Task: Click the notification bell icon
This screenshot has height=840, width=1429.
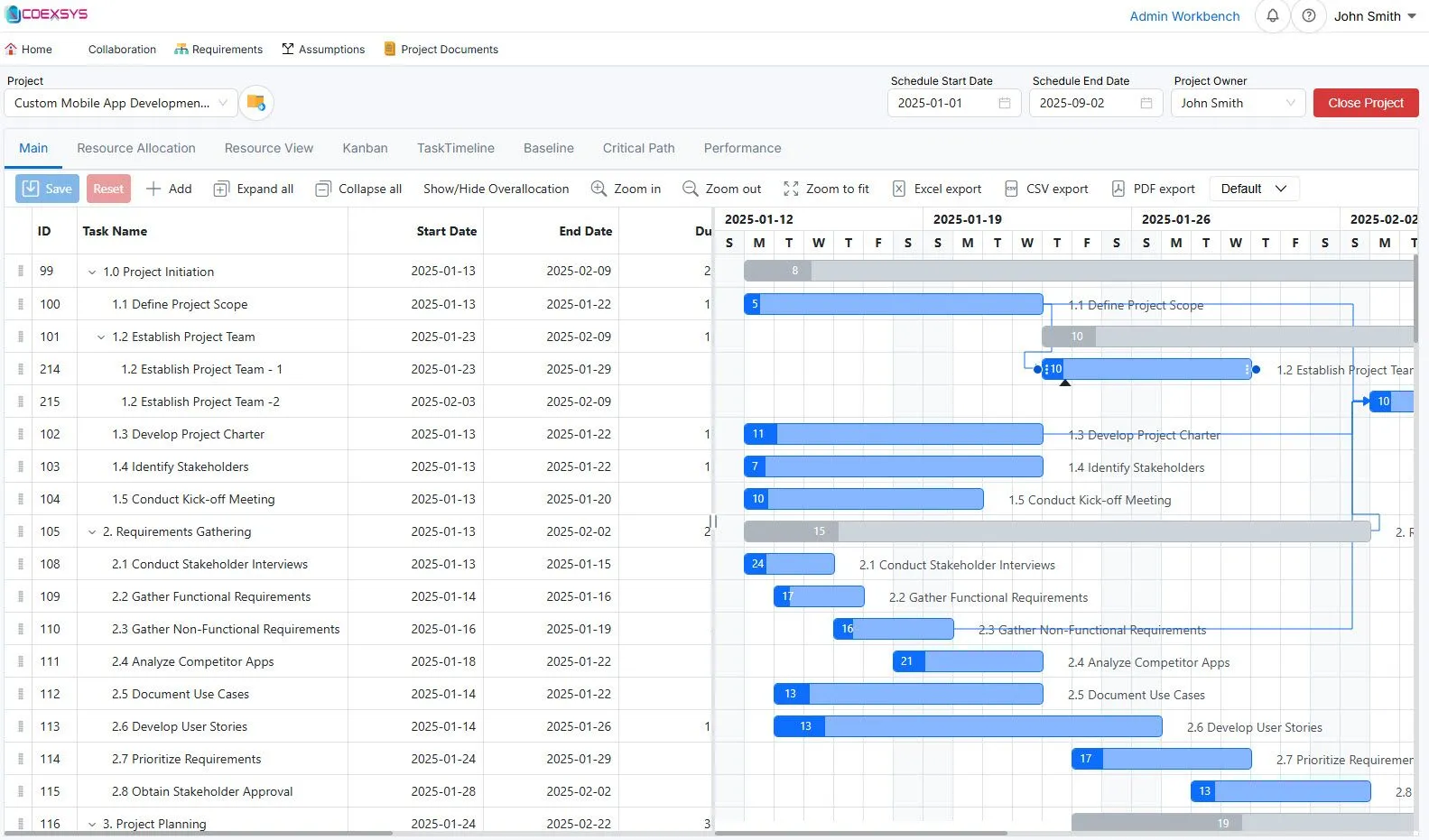Action: 1272,16
